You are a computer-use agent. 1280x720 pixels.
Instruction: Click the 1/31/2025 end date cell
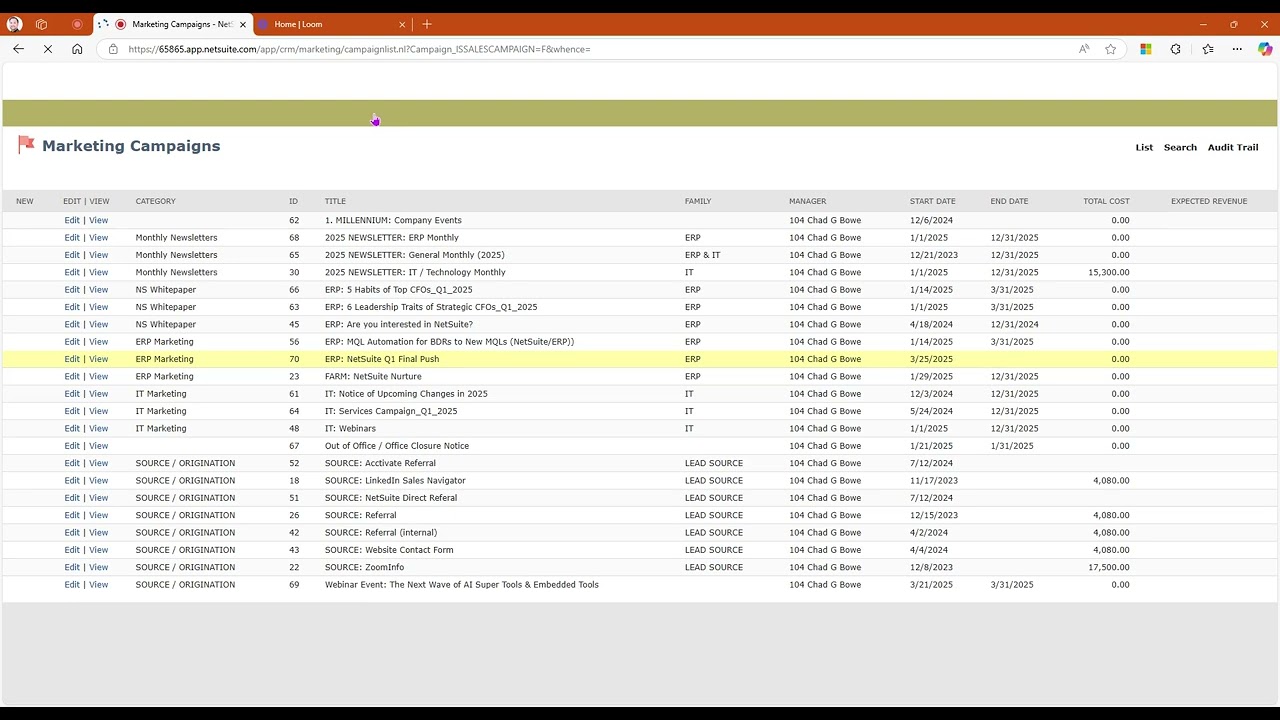pyautogui.click(x=1012, y=446)
